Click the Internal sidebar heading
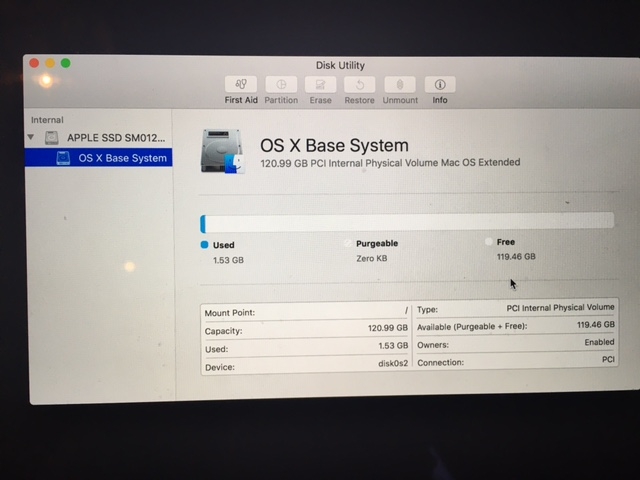 47,120
